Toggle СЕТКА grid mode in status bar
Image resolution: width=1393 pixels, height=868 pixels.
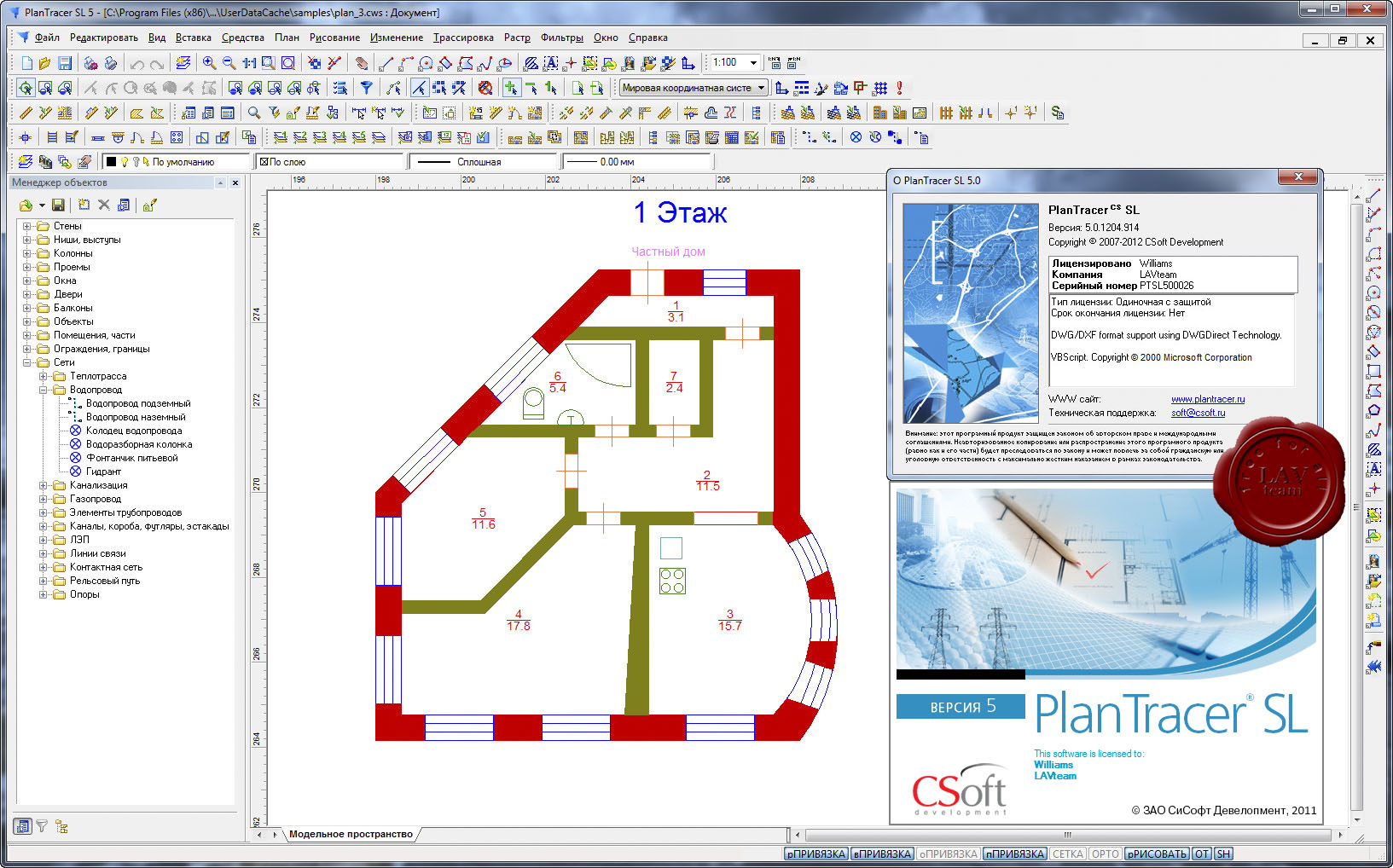click(x=1067, y=854)
